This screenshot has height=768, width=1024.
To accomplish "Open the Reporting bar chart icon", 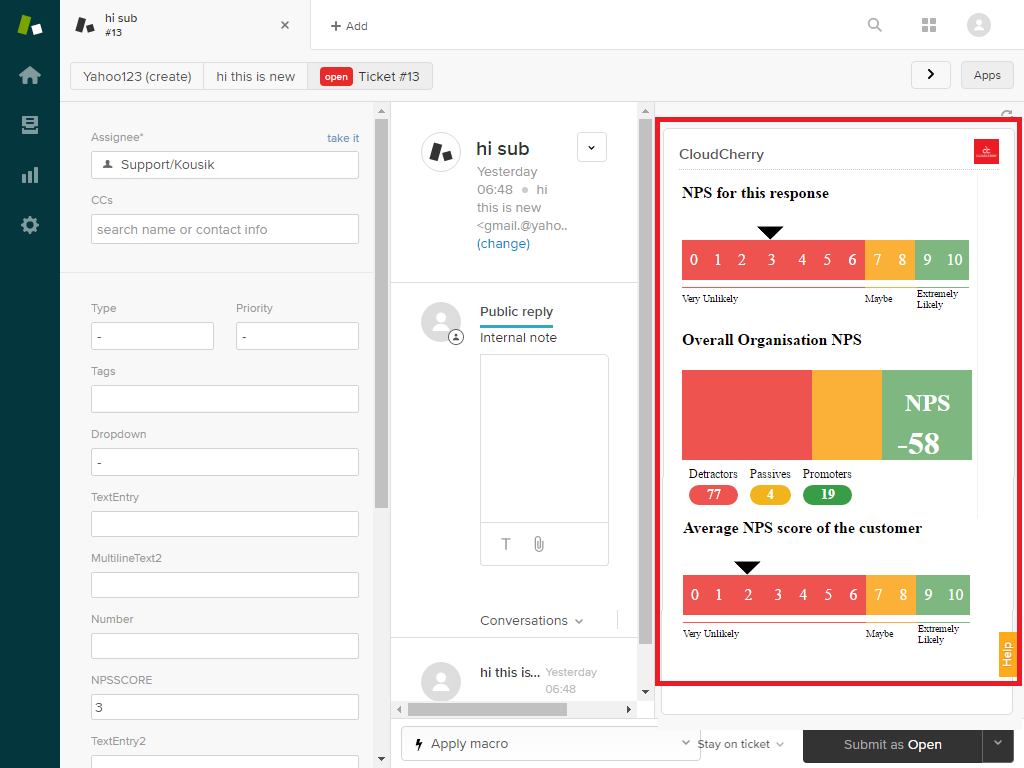I will tap(30, 175).
